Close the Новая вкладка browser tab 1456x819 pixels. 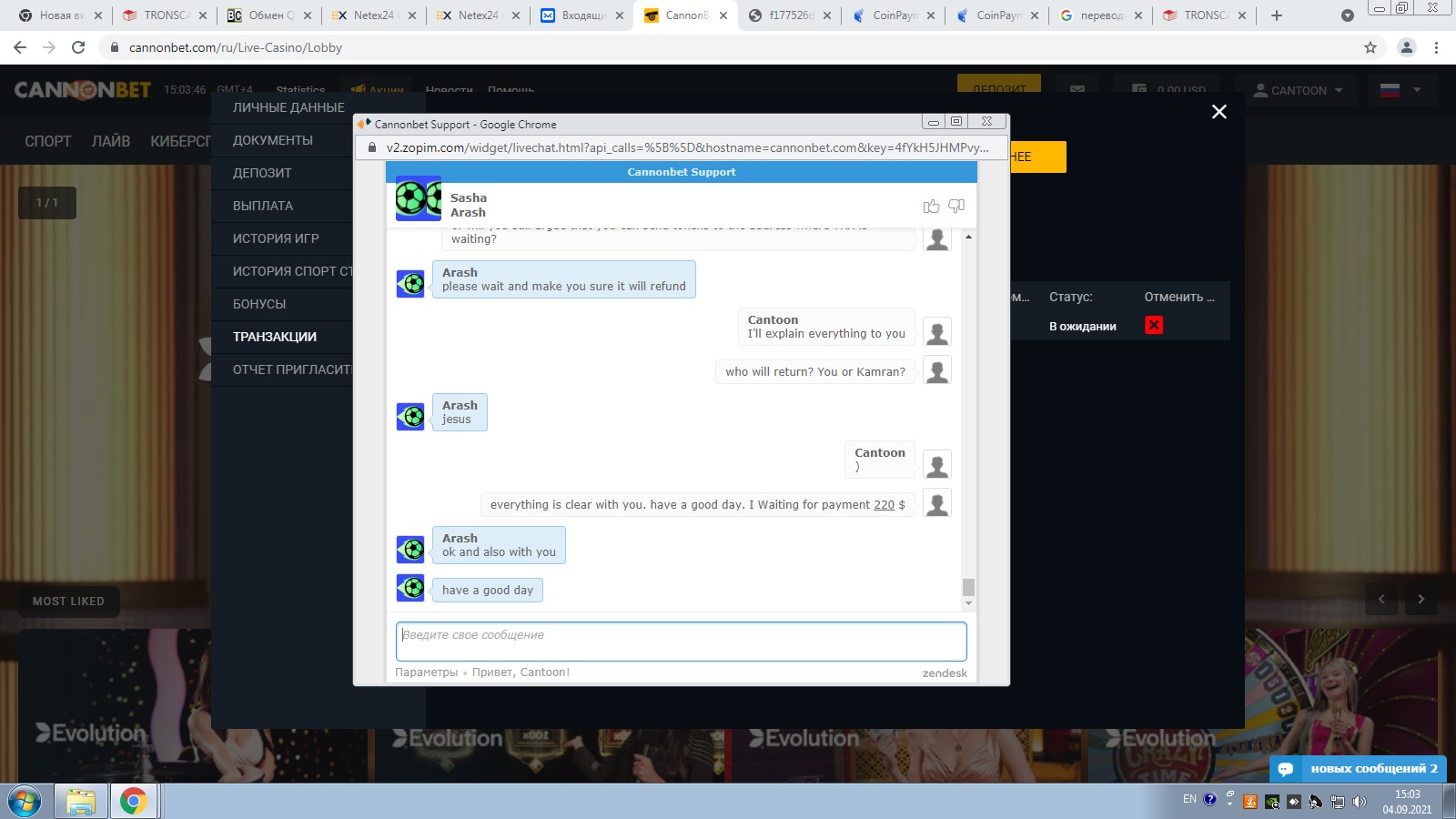(98, 15)
